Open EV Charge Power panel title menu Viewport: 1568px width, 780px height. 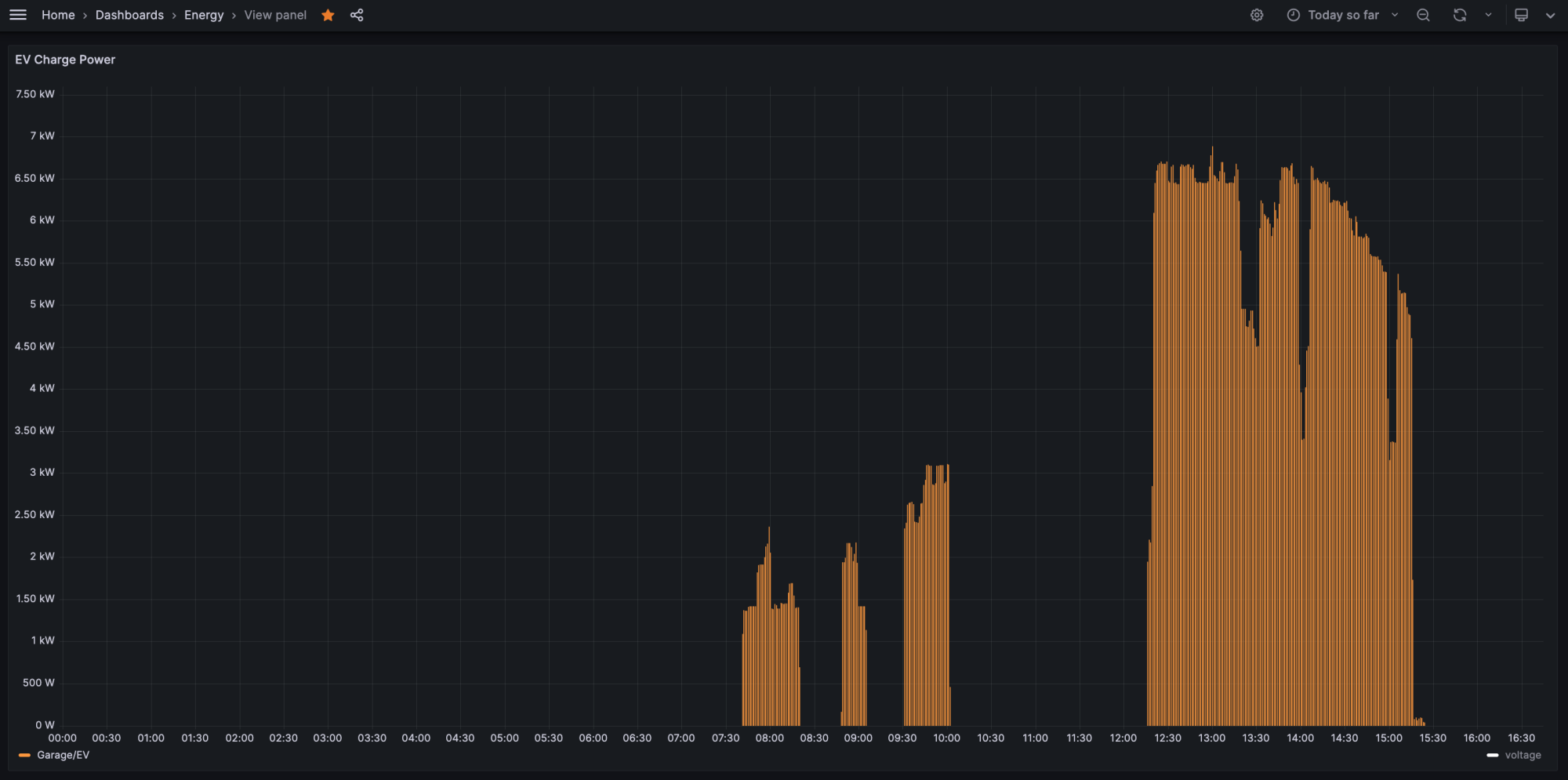[65, 60]
